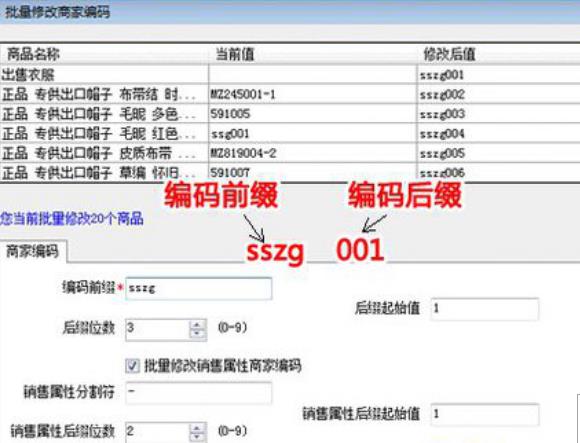Decrease 销售属性后缀位数 with down arrow

(198, 437)
